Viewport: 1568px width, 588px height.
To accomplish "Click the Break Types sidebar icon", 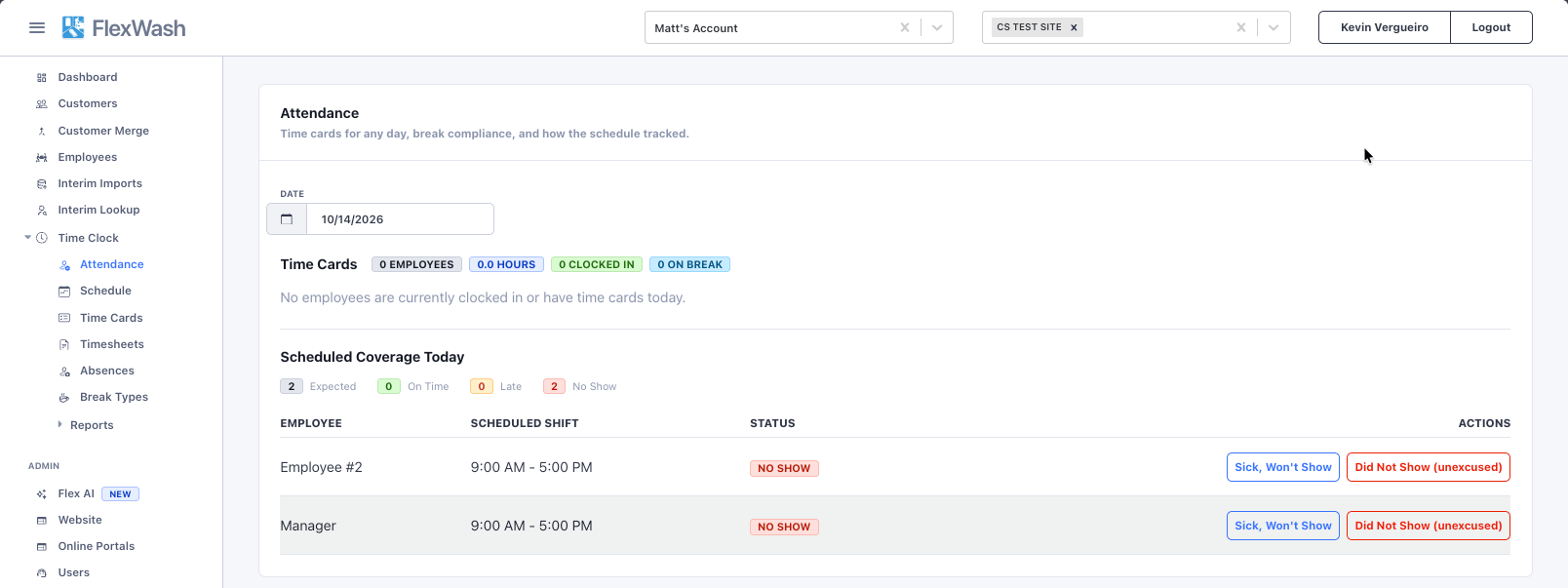I will tap(64, 398).
